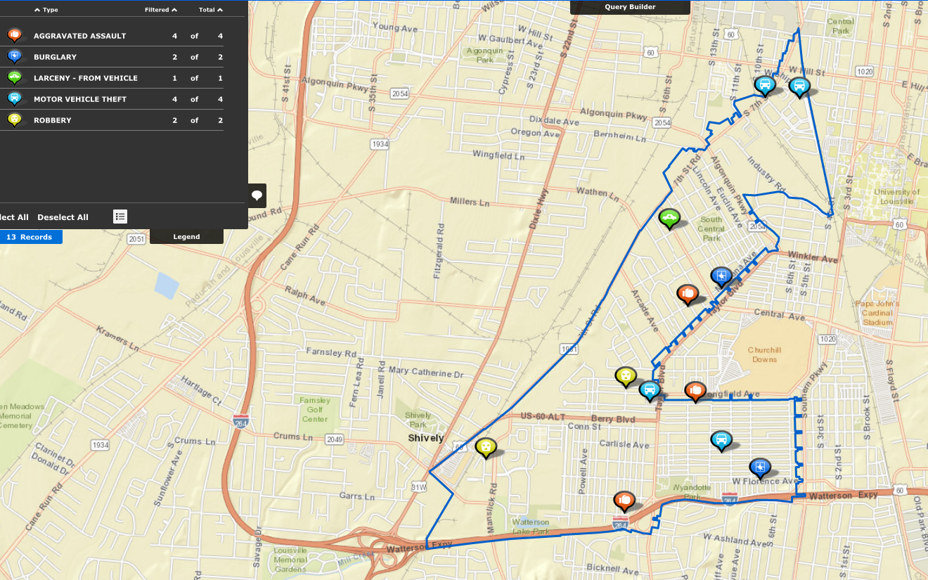Click the Burglary marker near Winkler Ave
This screenshot has width=928, height=580.
(721, 276)
